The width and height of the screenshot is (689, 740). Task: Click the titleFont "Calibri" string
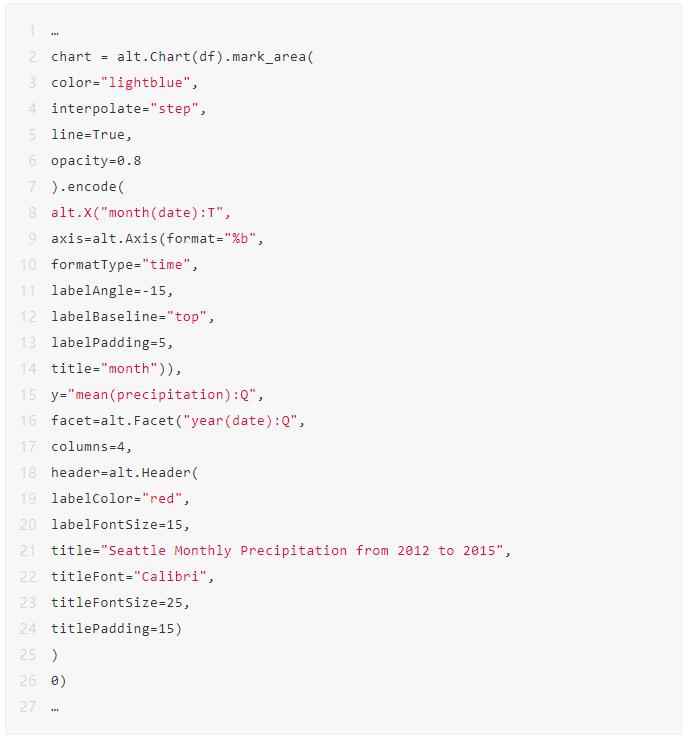tap(170, 577)
